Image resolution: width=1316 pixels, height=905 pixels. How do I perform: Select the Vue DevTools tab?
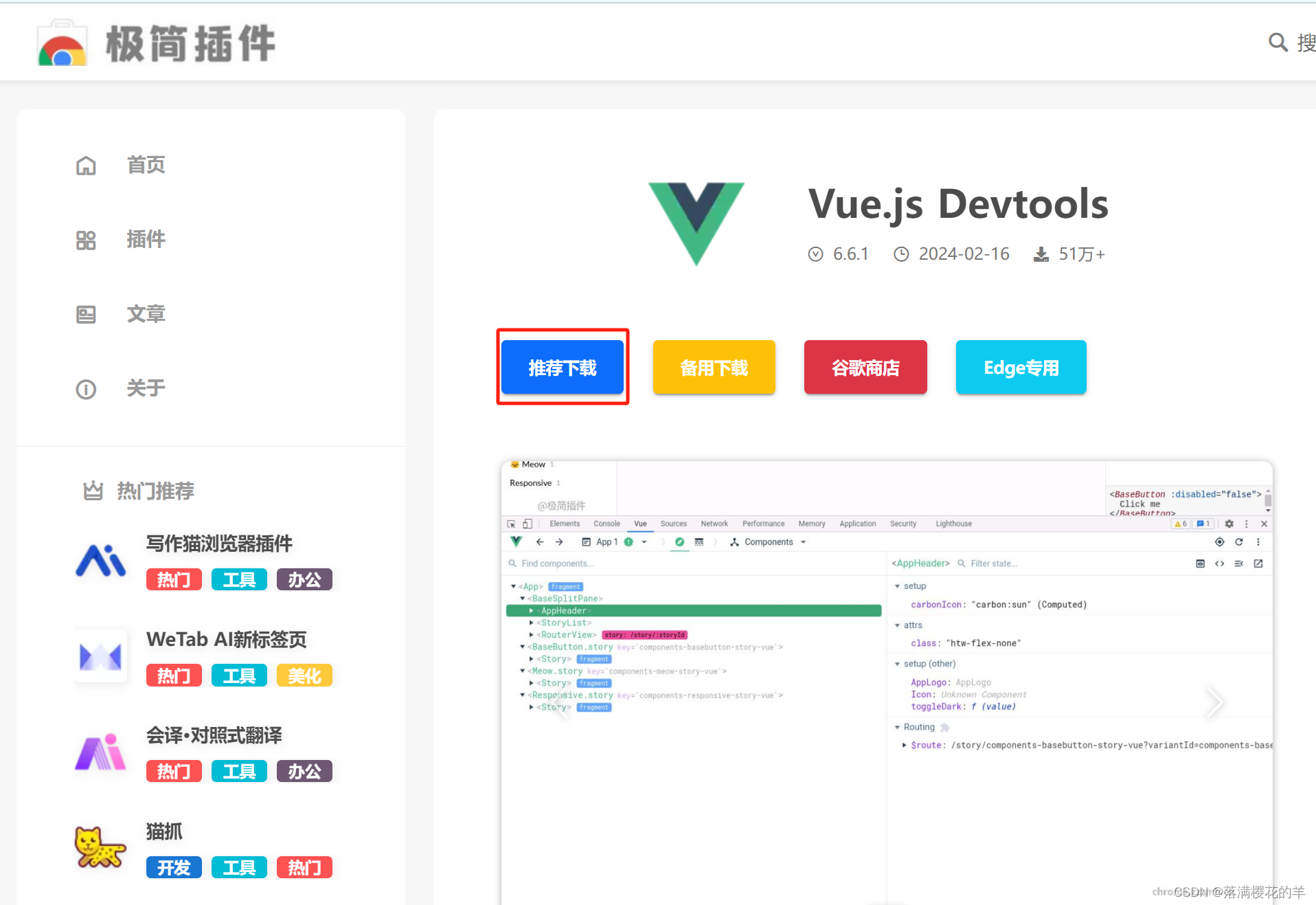[640, 524]
